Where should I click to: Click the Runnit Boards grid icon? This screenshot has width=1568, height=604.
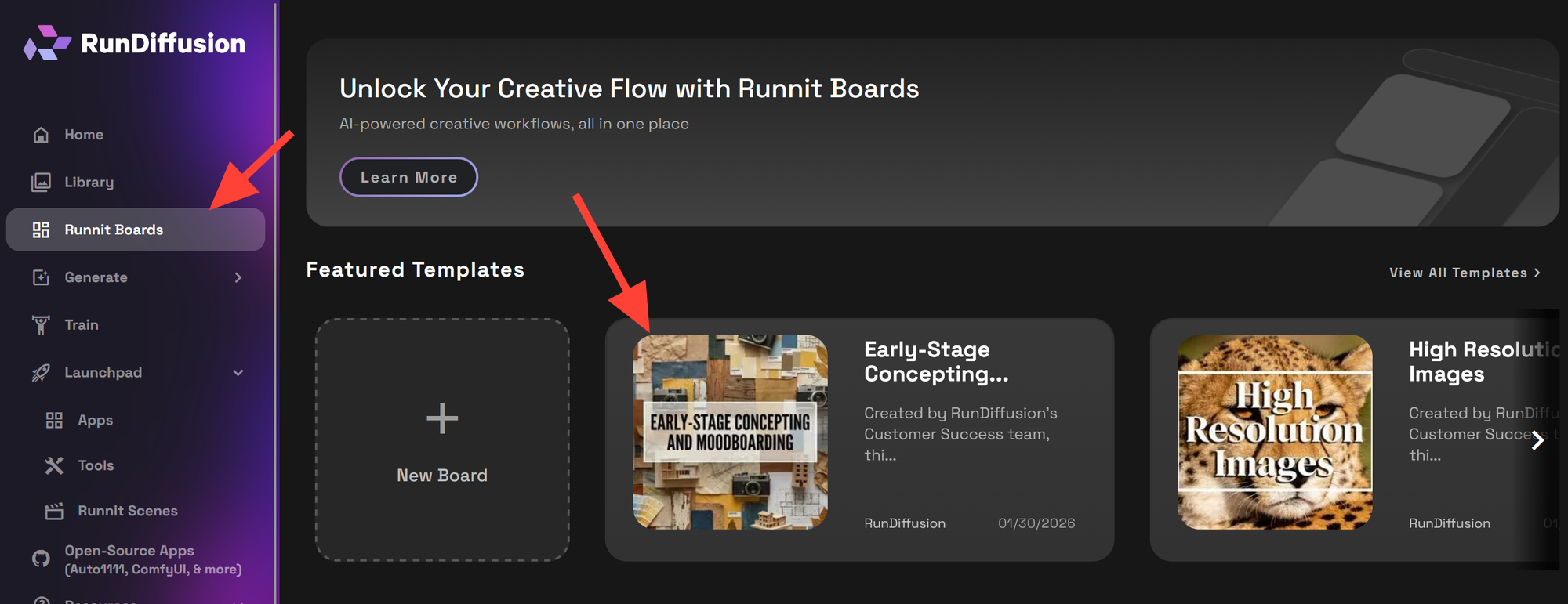[41, 230]
